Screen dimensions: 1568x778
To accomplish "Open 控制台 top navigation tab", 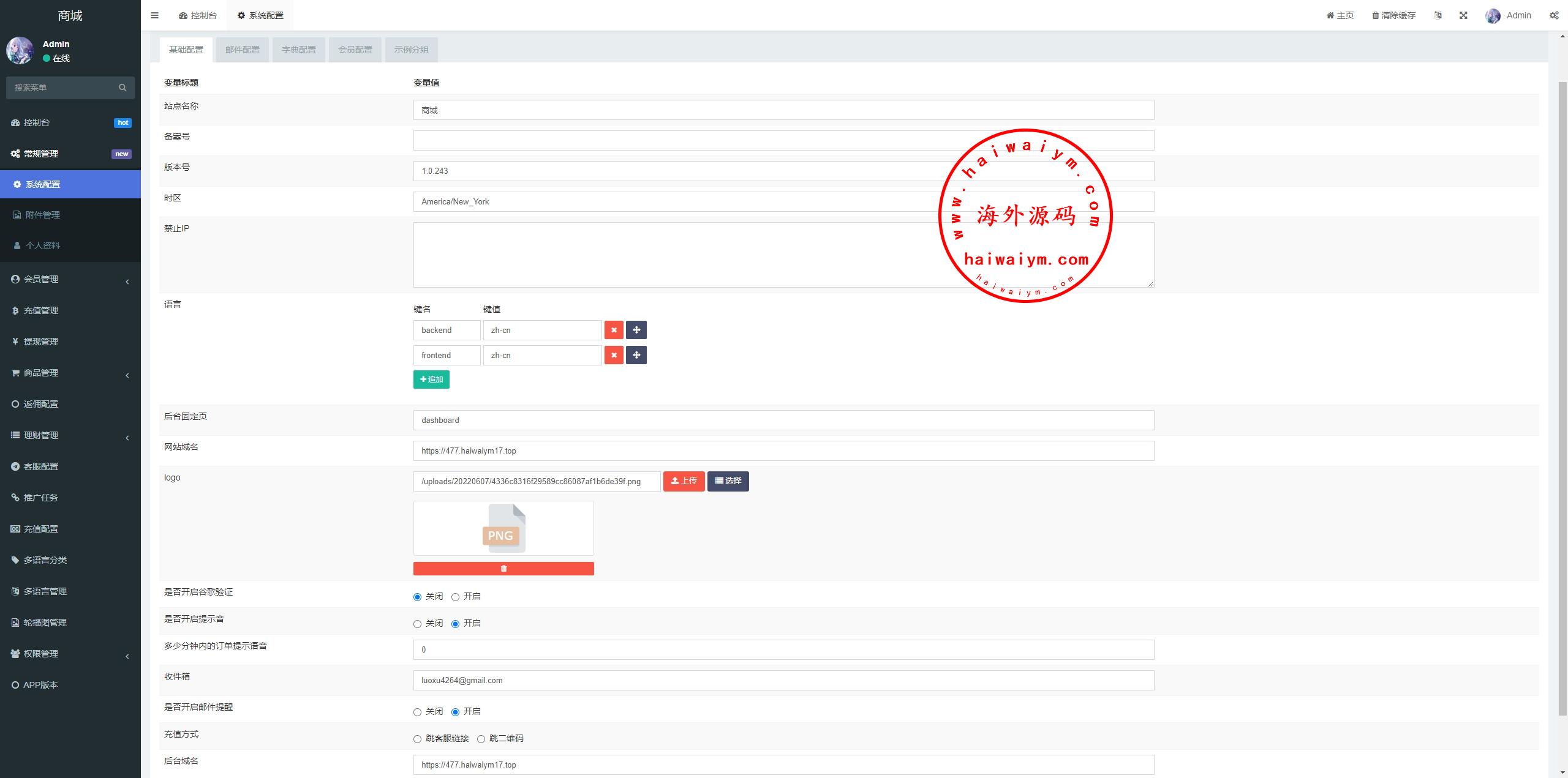I will pos(198,15).
